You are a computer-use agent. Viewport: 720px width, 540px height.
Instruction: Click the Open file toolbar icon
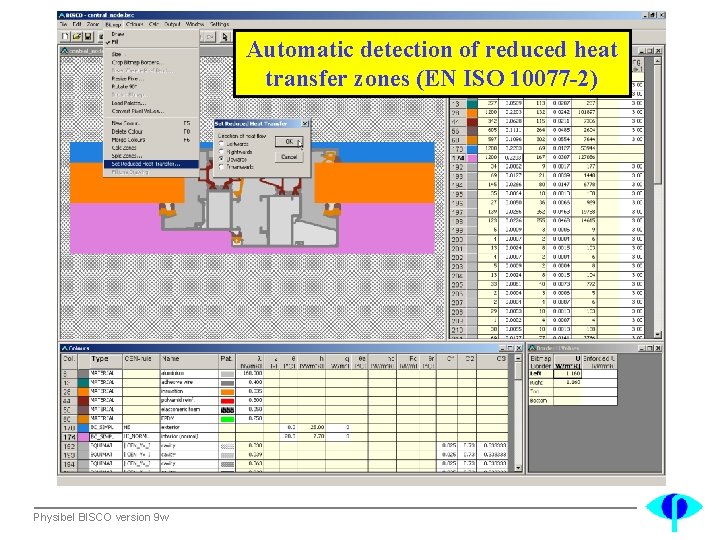pyautogui.click(x=77, y=36)
